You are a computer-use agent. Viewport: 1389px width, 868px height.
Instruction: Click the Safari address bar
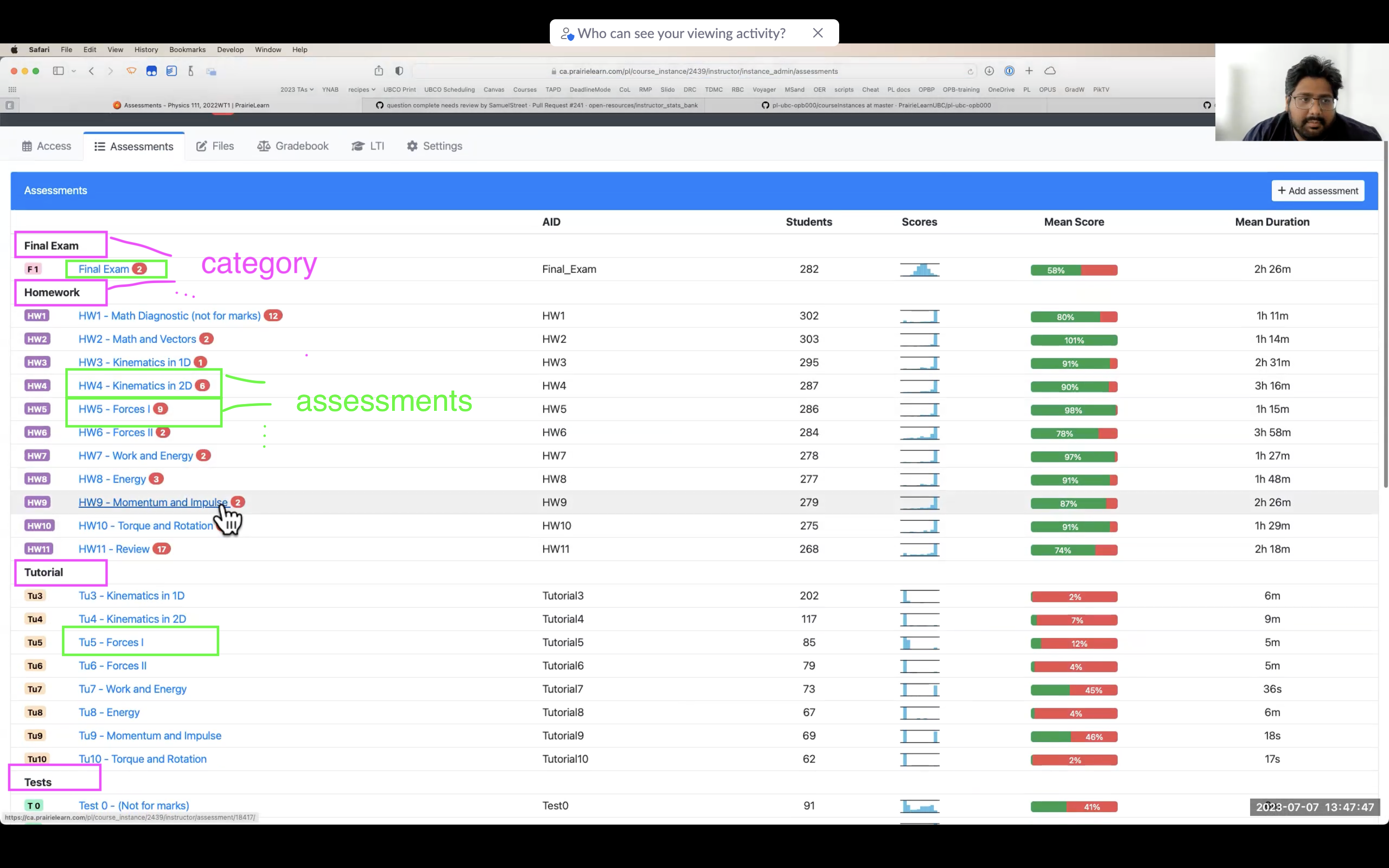694,71
